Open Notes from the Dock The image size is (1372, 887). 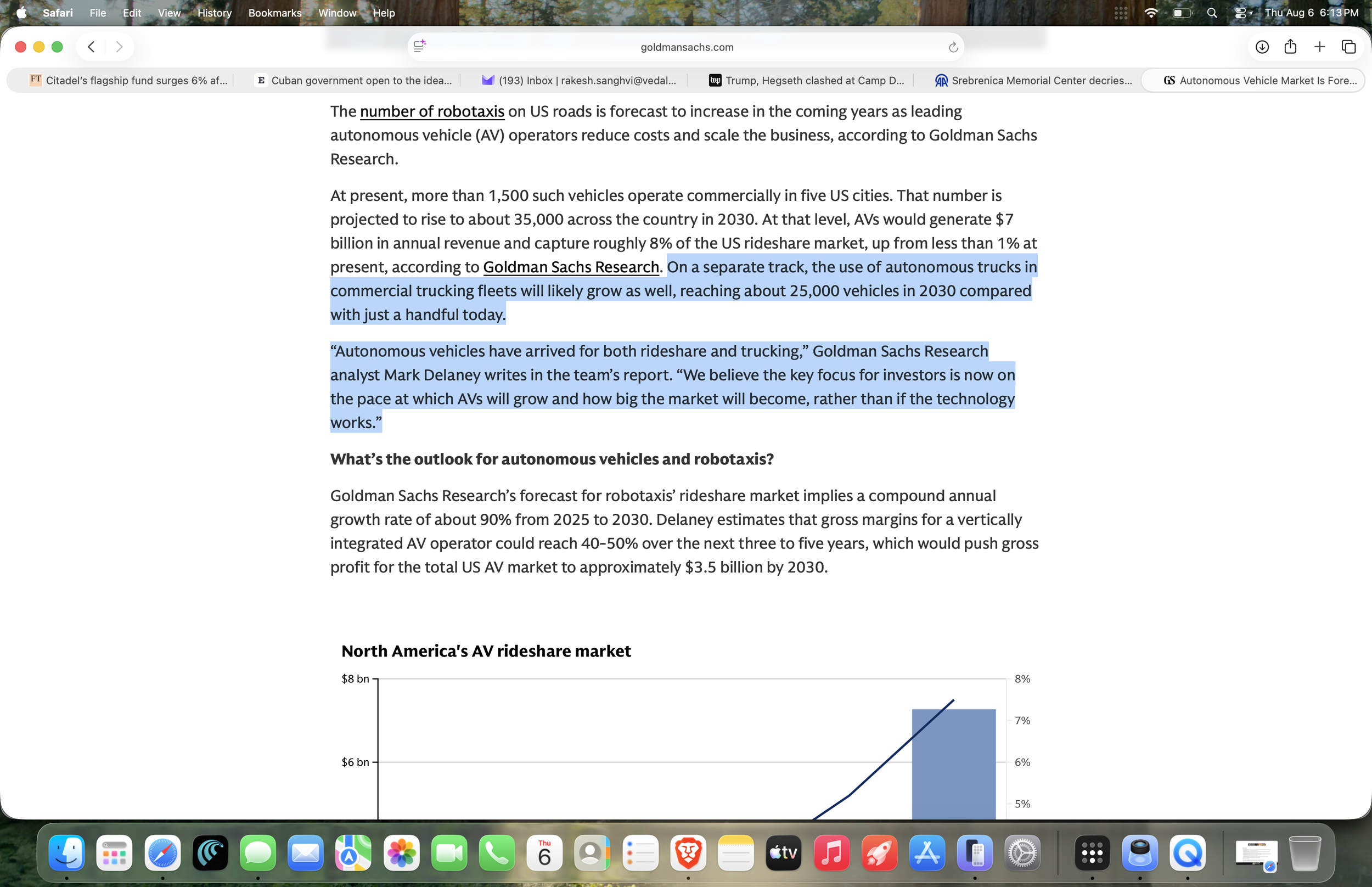(x=735, y=852)
